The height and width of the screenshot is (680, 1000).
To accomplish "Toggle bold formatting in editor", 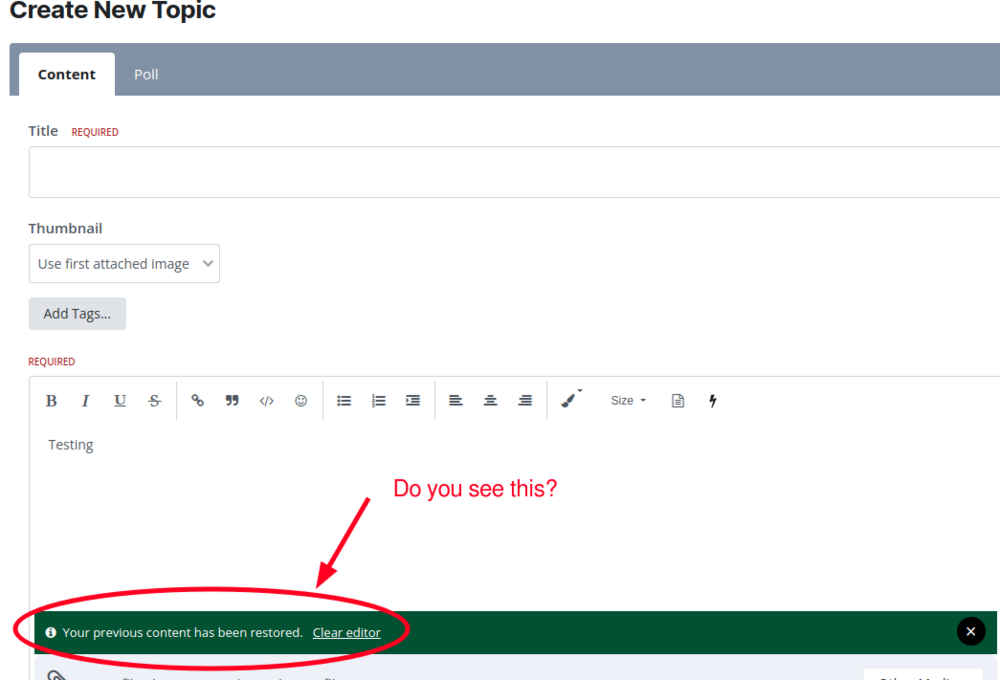I will click(51, 401).
